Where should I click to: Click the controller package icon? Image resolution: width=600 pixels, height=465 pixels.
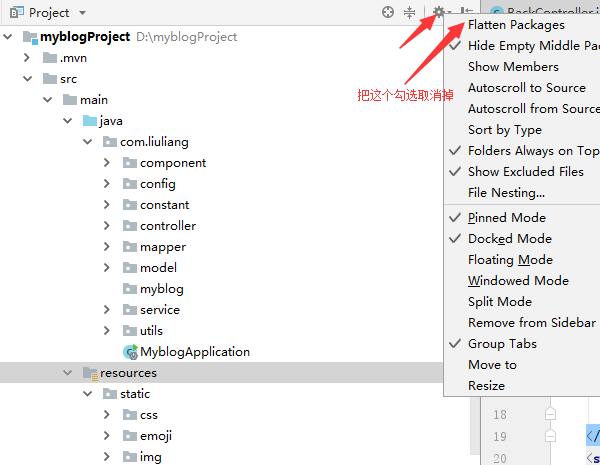pos(130,226)
